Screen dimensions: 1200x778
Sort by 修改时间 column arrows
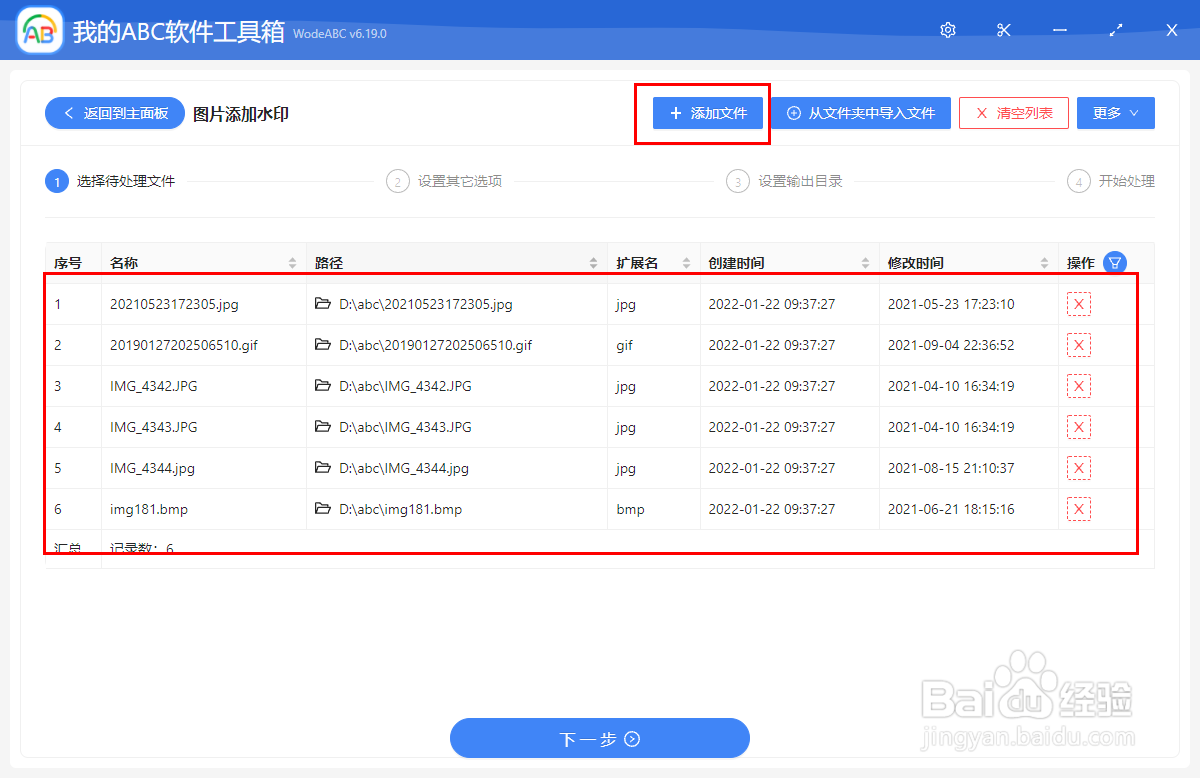[x=1044, y=263]
